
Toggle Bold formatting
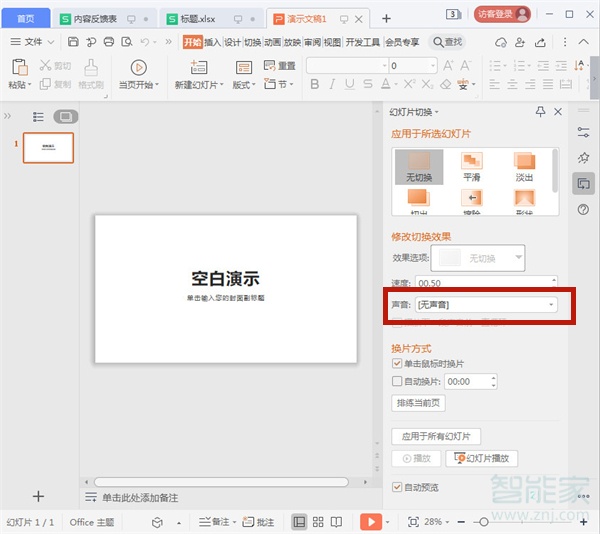(x=315, y=84)
